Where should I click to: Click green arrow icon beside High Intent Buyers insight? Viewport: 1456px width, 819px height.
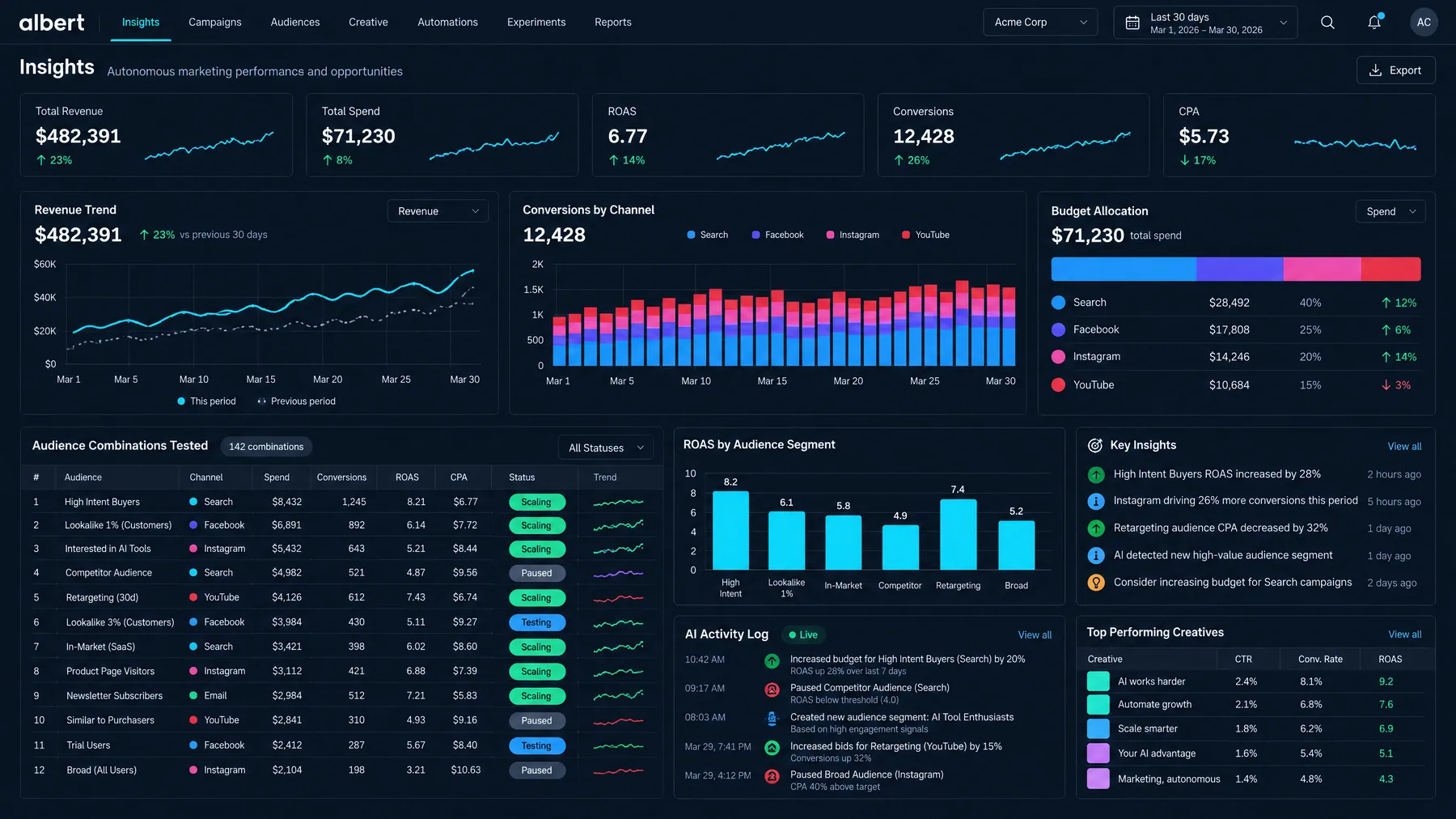(1096, 475)
